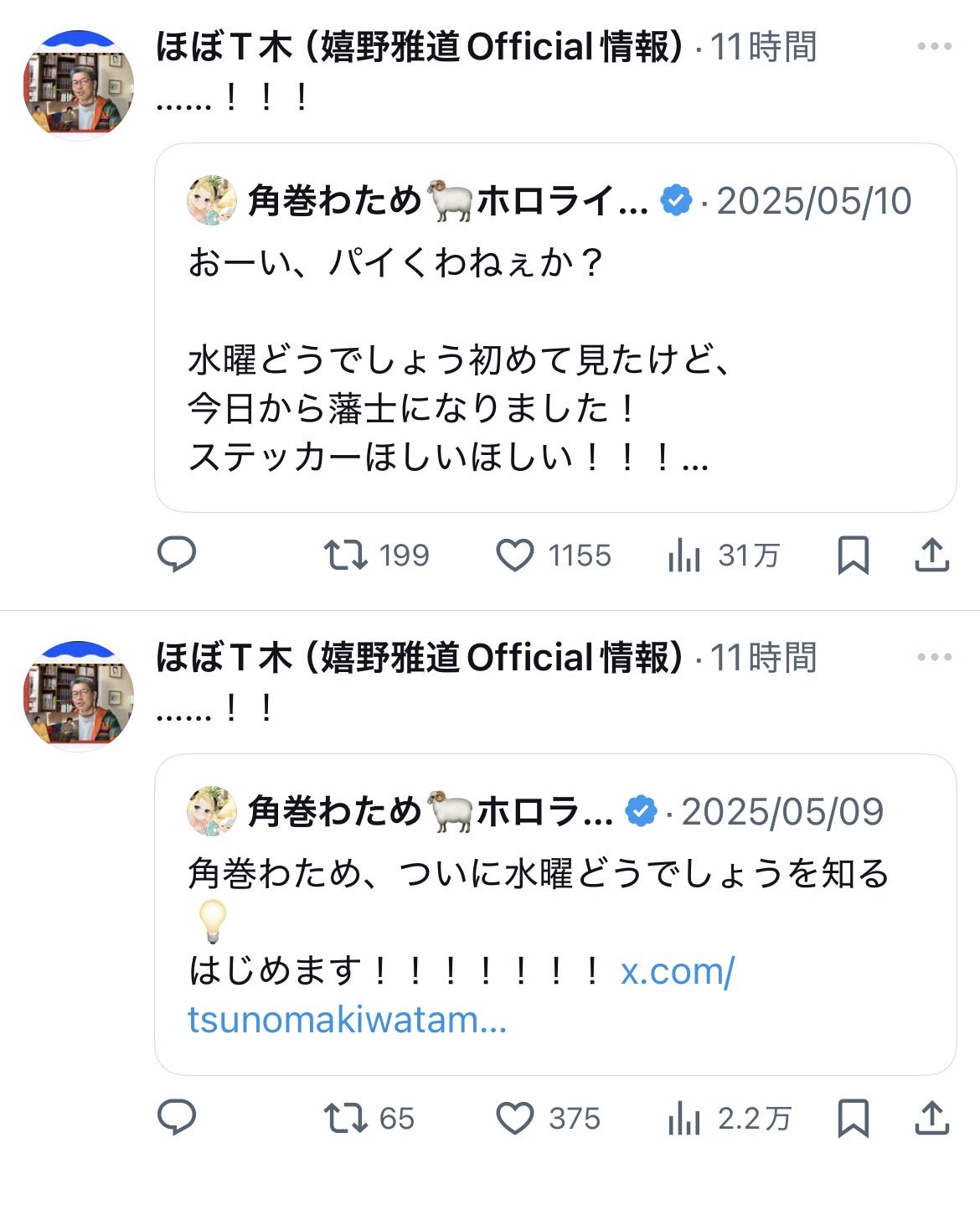Open the x.com/tsunomakiwatam link
Image resolution: width=980 pixels, height=1205 pixels.
[461, 996]
